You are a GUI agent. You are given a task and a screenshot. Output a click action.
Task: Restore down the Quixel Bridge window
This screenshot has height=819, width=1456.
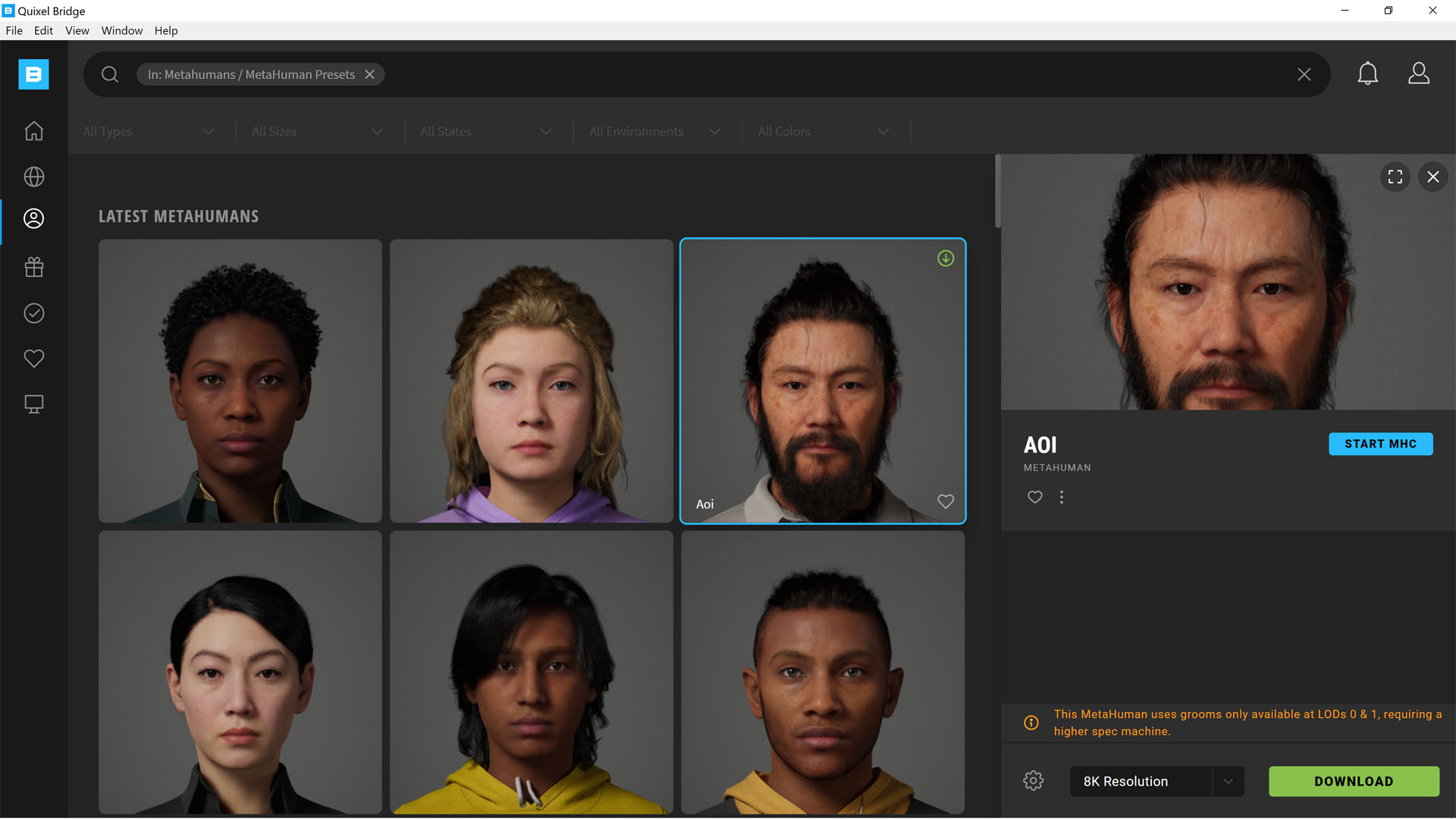[1389, 11]
